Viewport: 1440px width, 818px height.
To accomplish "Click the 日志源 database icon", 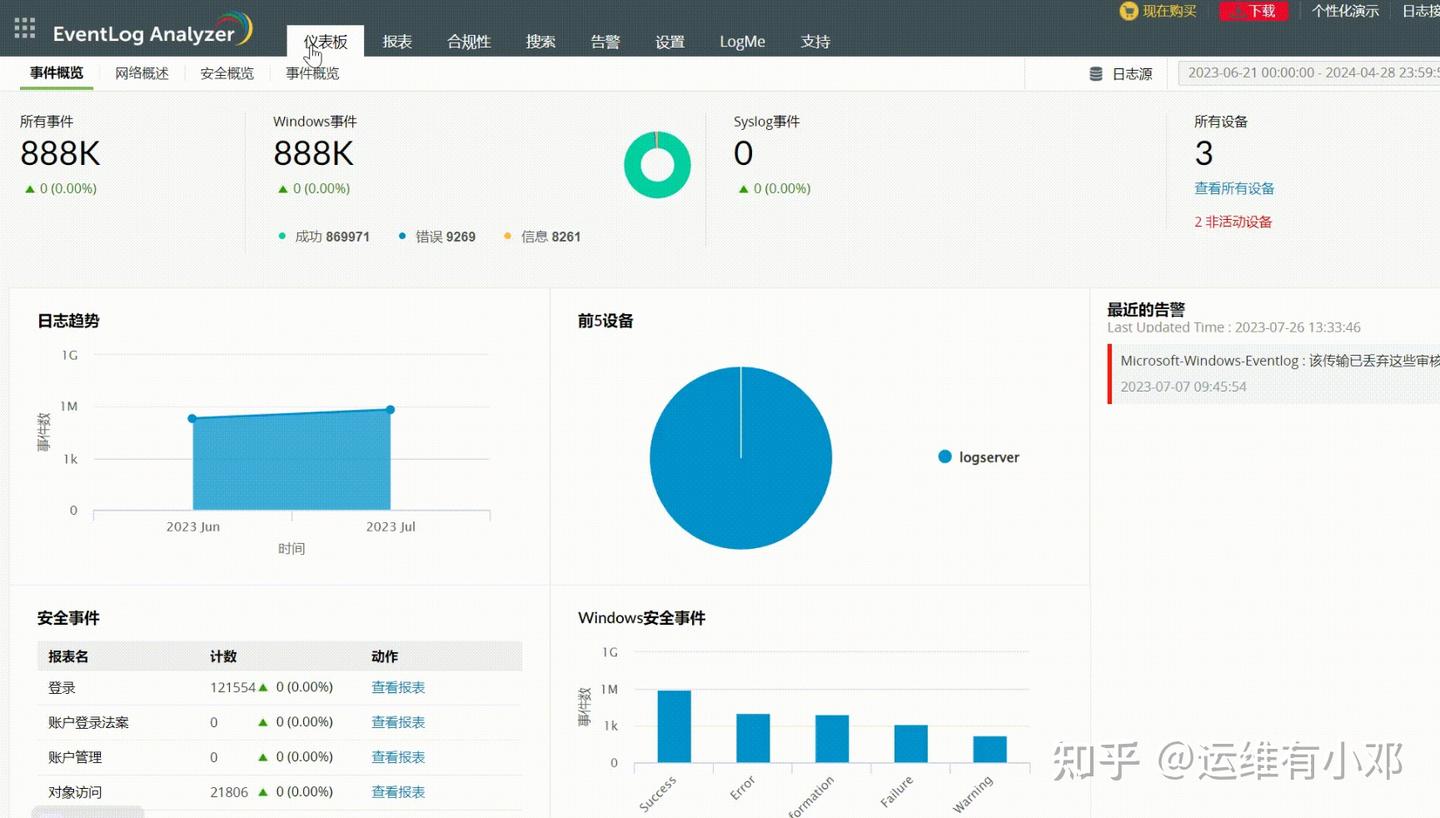I will point(1096,74).
